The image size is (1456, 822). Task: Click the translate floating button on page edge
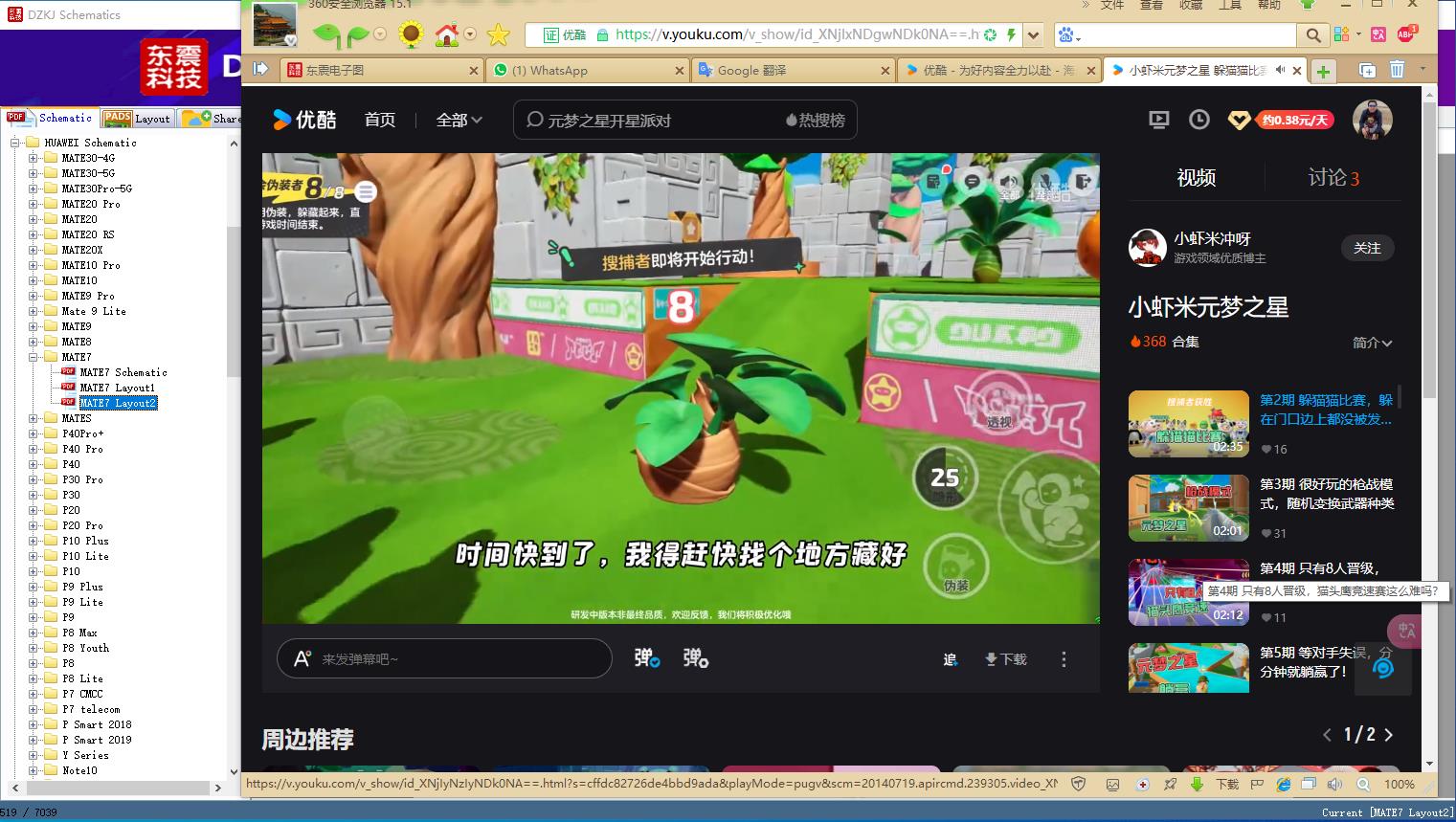[1405, 631]
